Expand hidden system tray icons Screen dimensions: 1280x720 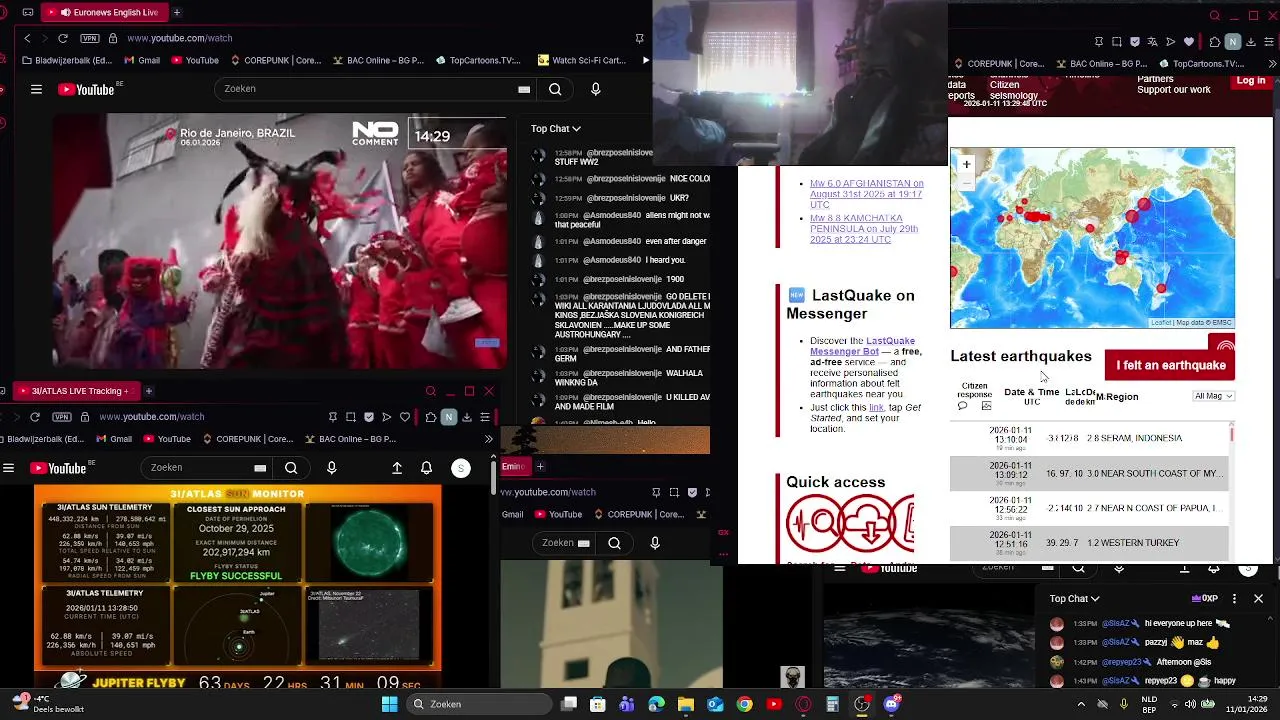(1081, 704)
